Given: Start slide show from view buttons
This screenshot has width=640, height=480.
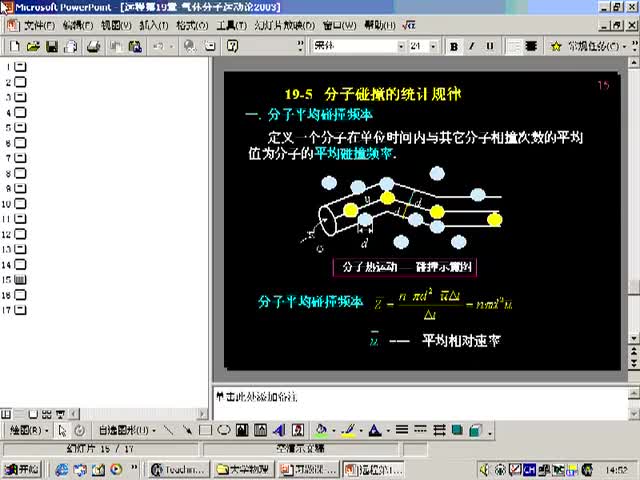Looking at the screenshot, I should click(x=61, y=414).
